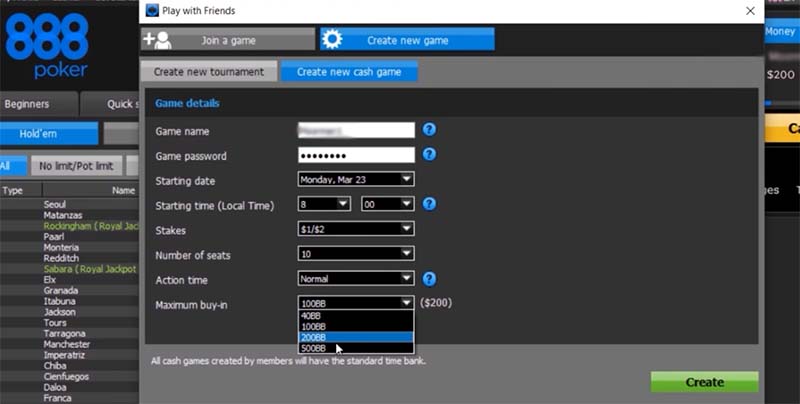Image resolution: width=800 pixels, height=404 pixels.
Task: Choose 100BB from the buy-in list
Action: (356, 326)
